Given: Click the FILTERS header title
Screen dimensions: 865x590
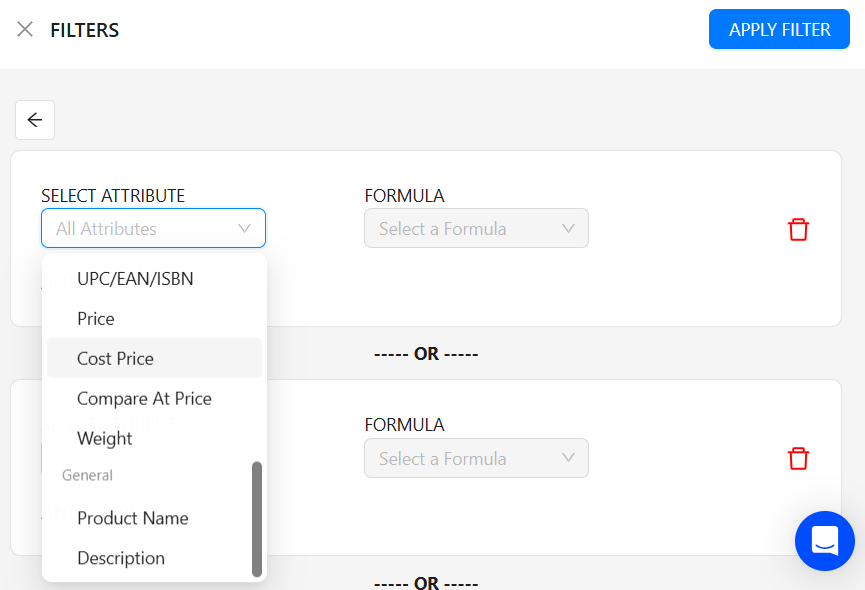Looking at the screenshot, I should pos(84,30).
